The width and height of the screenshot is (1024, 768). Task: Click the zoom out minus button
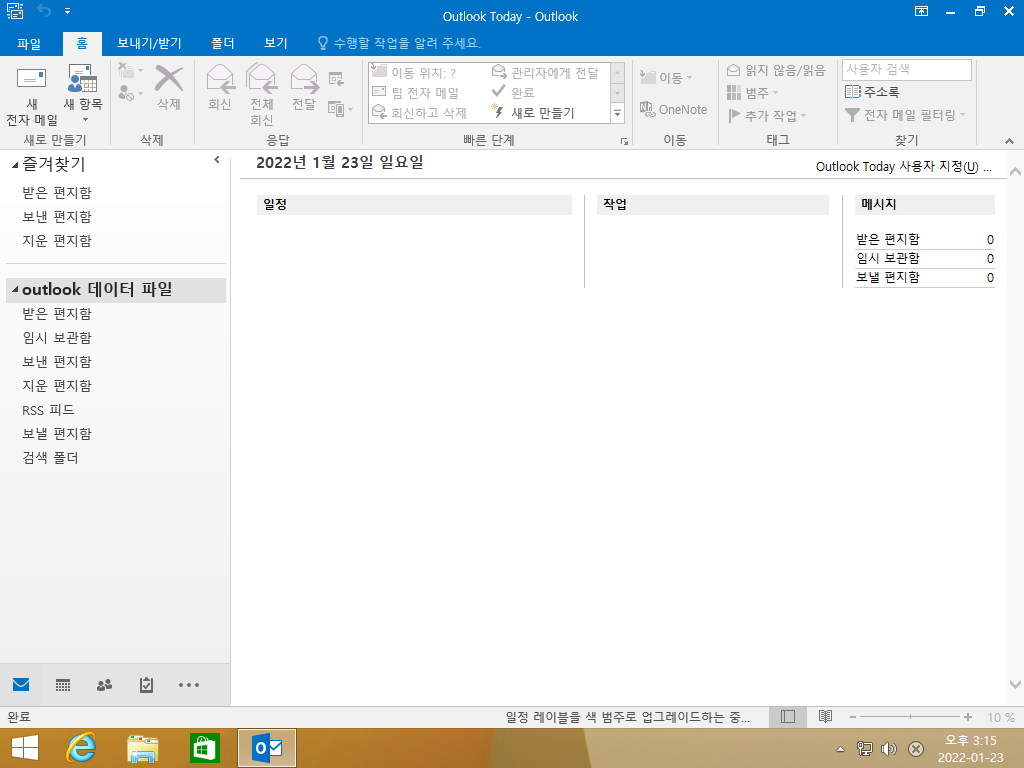tap(852, 716)
